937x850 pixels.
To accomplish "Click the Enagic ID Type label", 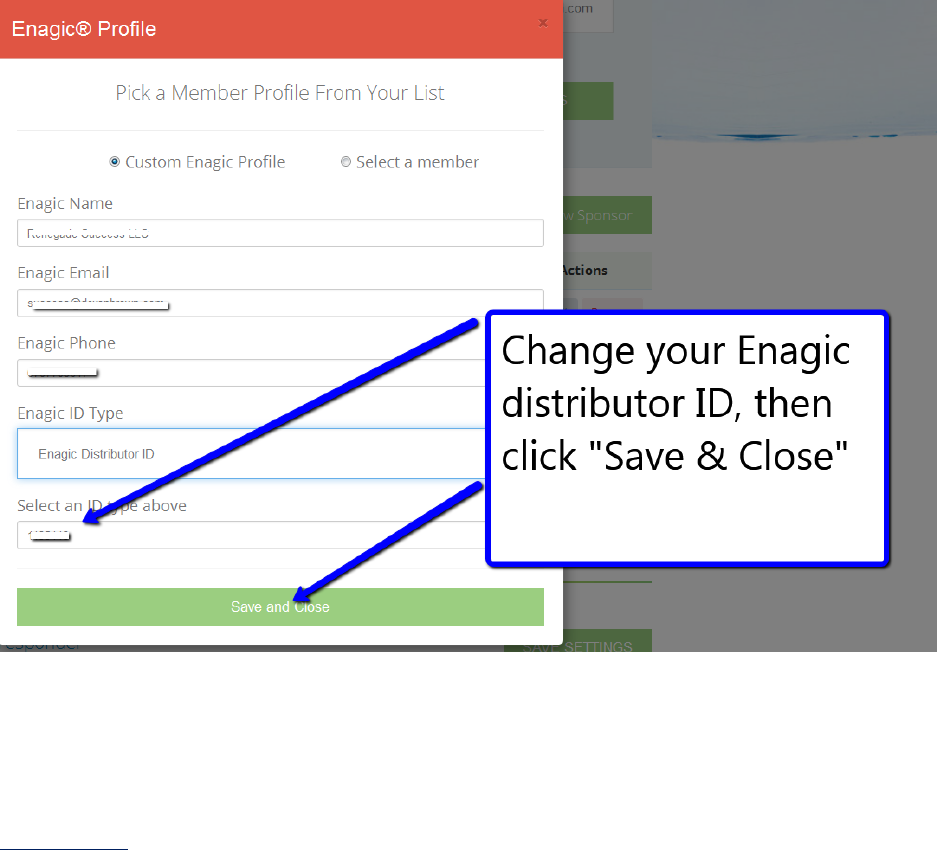I will pos(71,413).
